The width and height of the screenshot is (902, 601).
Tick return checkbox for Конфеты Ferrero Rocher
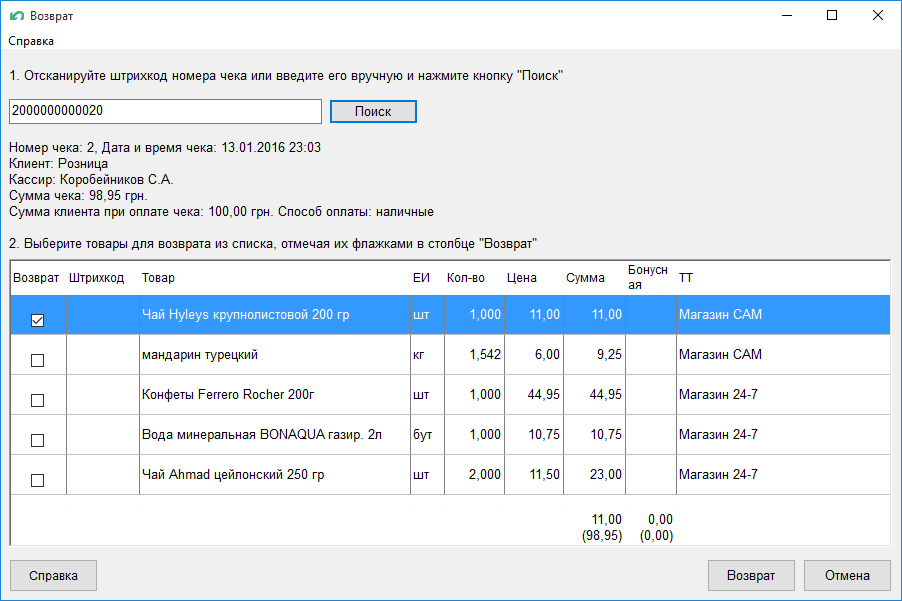tap(38, 401)
